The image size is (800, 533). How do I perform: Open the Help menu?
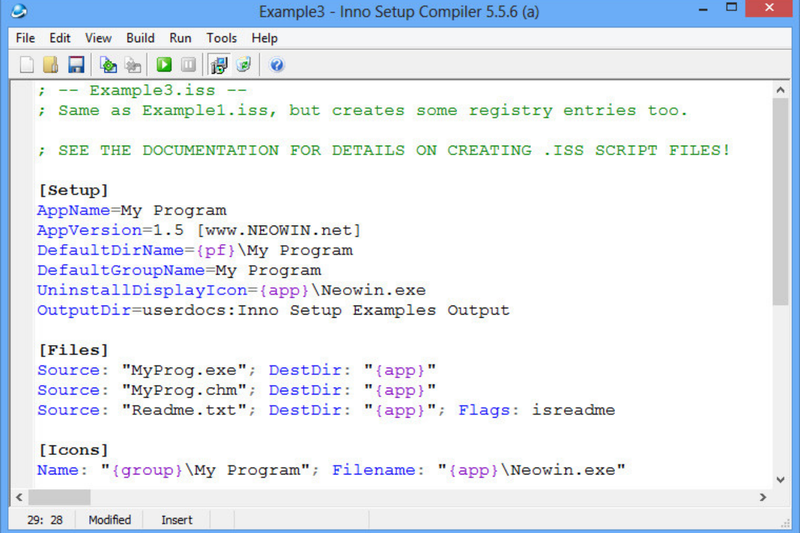pos(264,38)
